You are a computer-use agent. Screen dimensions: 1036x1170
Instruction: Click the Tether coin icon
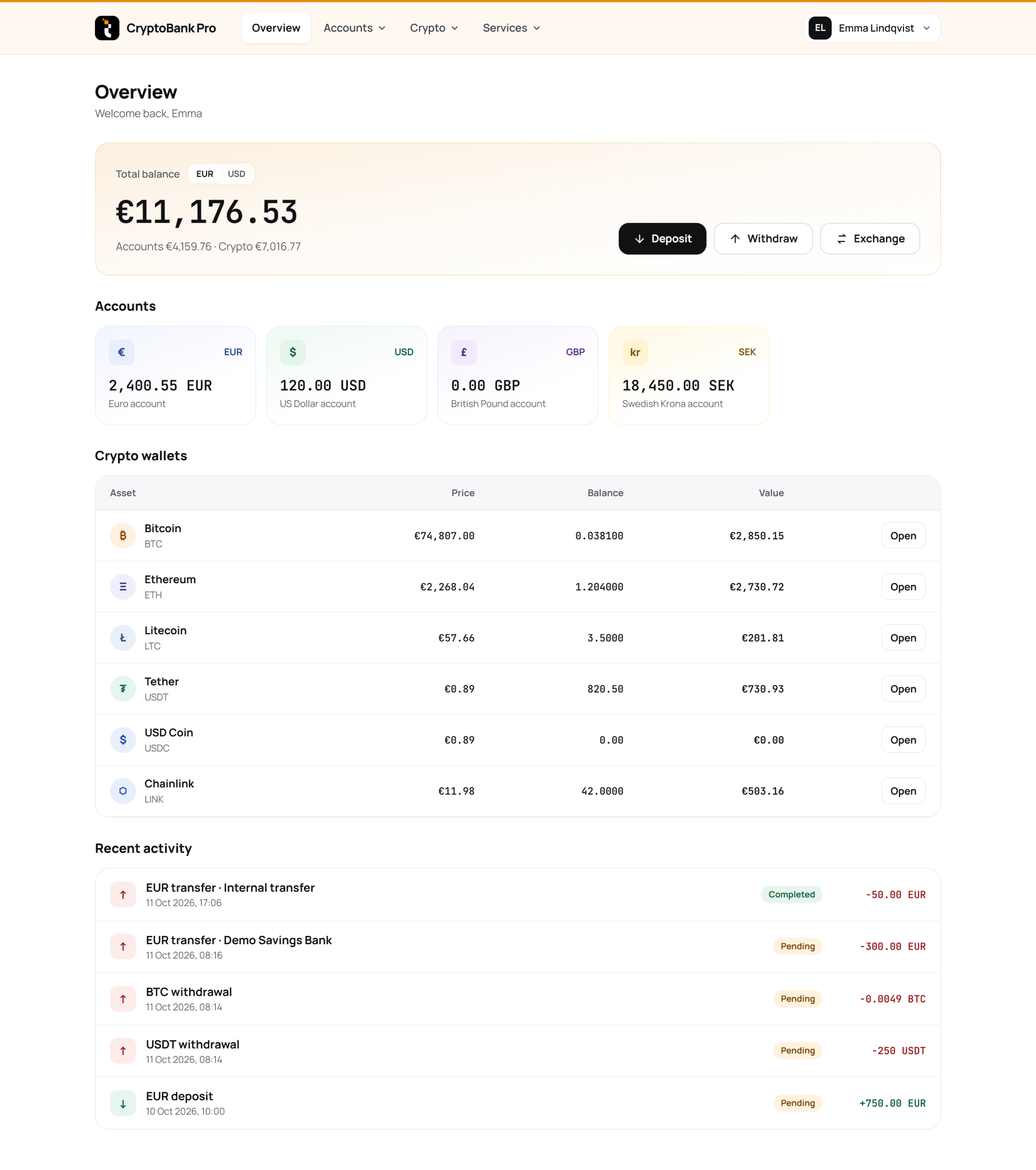tap(123, 689)
